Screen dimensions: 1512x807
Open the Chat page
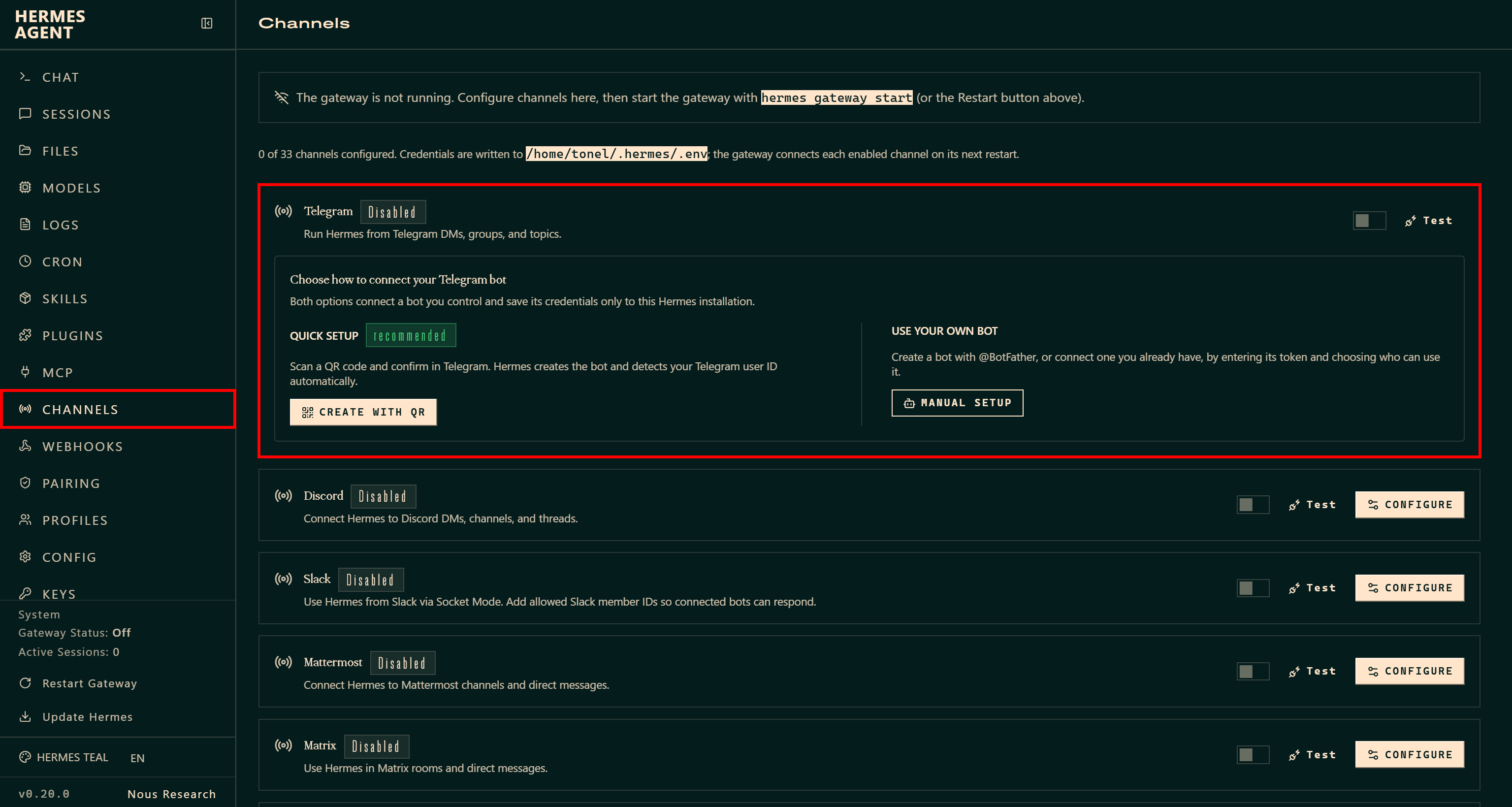pos(117,77)
